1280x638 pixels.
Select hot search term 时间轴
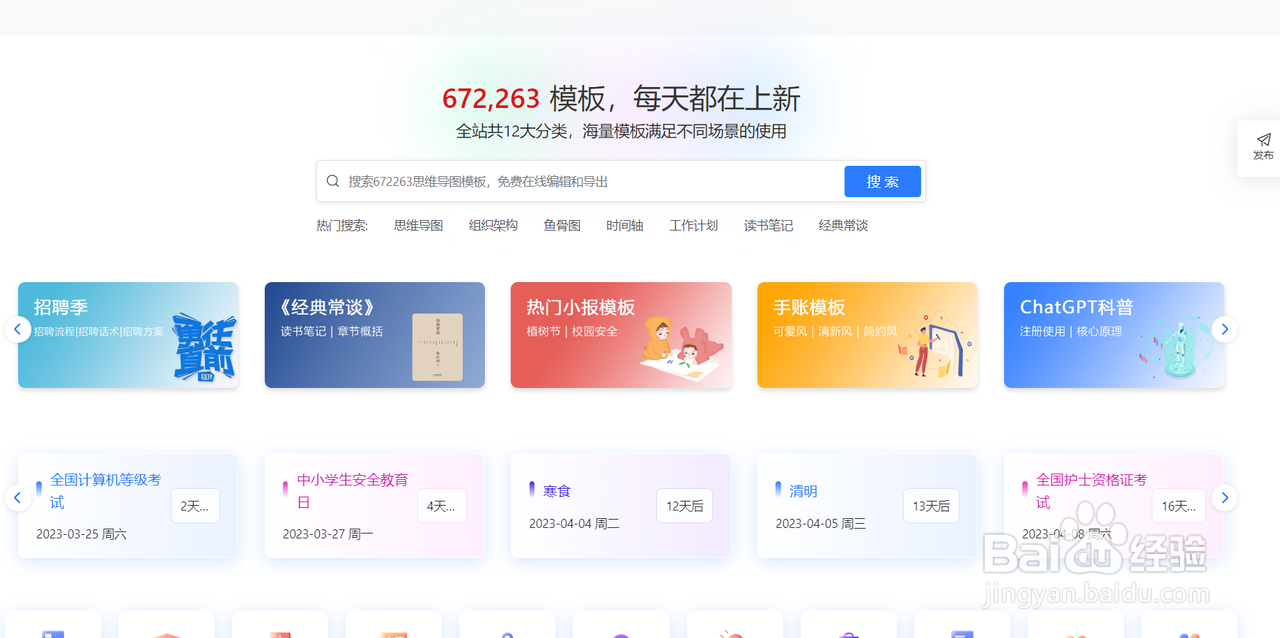click(x=625, y=226)
